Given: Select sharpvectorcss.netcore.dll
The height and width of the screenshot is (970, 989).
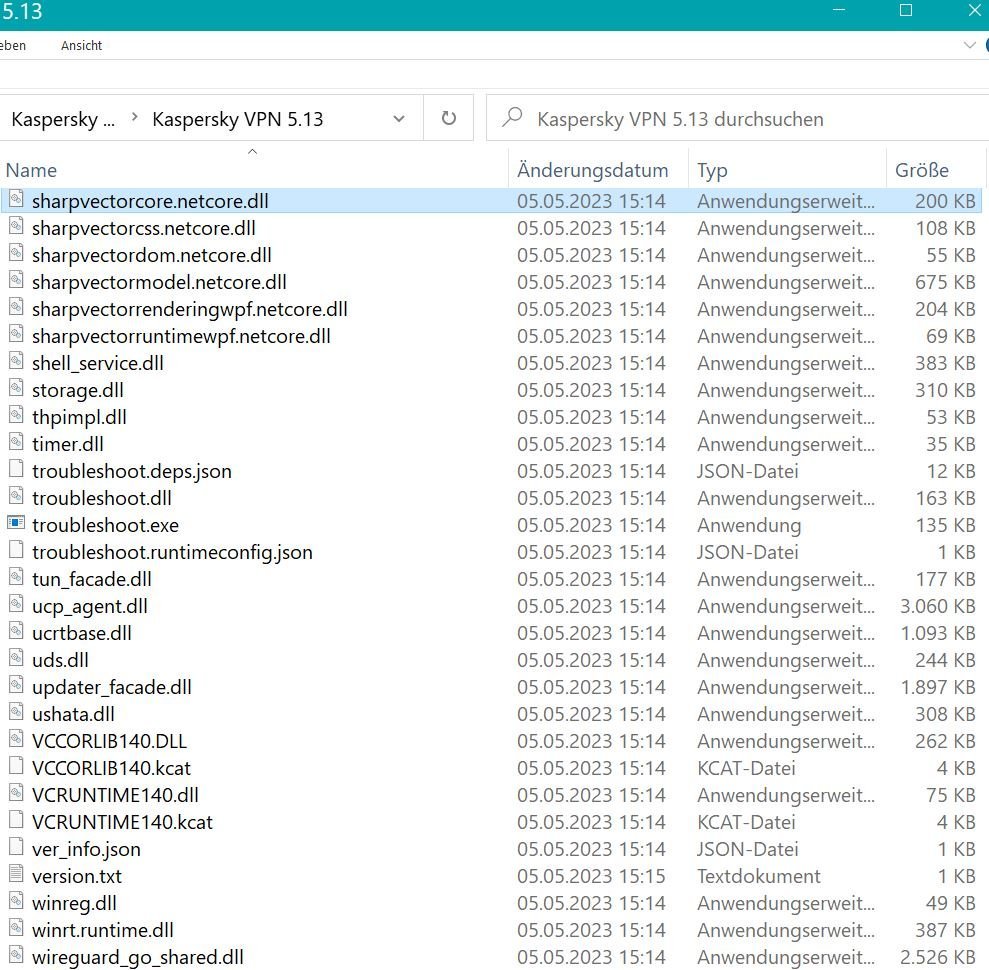Looking at the screenshot, I should pyautogui.click(x=144, y=228).
